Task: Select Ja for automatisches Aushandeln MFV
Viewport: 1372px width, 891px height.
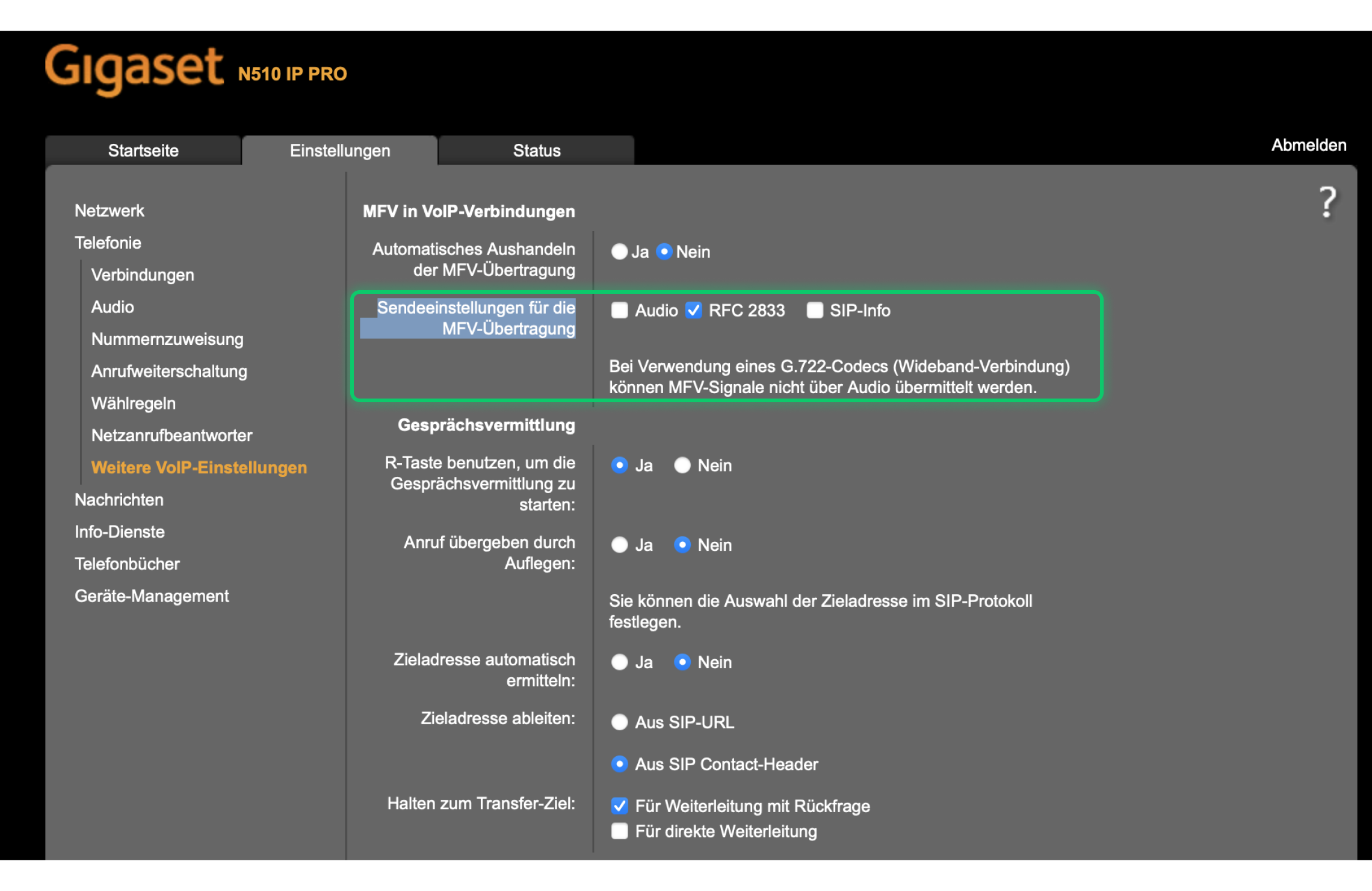Action: pyautogui.click(x=619, y=252)
